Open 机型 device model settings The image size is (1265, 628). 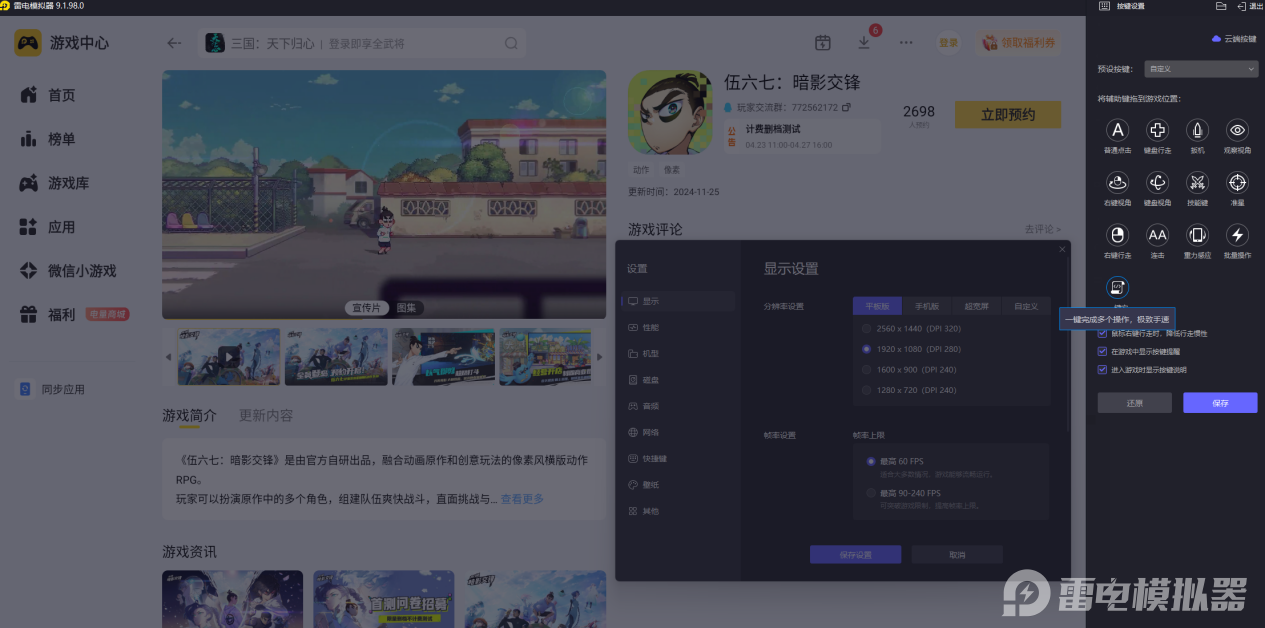point(678,353)
